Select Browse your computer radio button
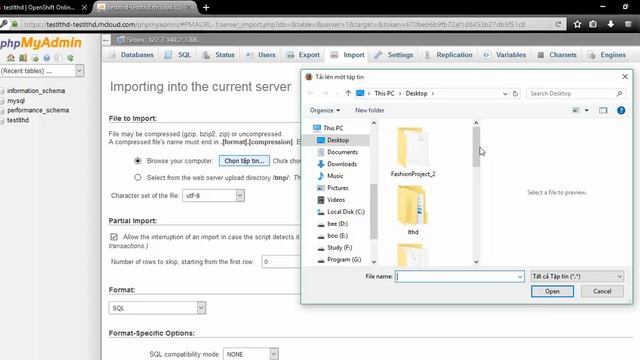Image resolution: width=640 pixels, height=360 pixels. 138,161
